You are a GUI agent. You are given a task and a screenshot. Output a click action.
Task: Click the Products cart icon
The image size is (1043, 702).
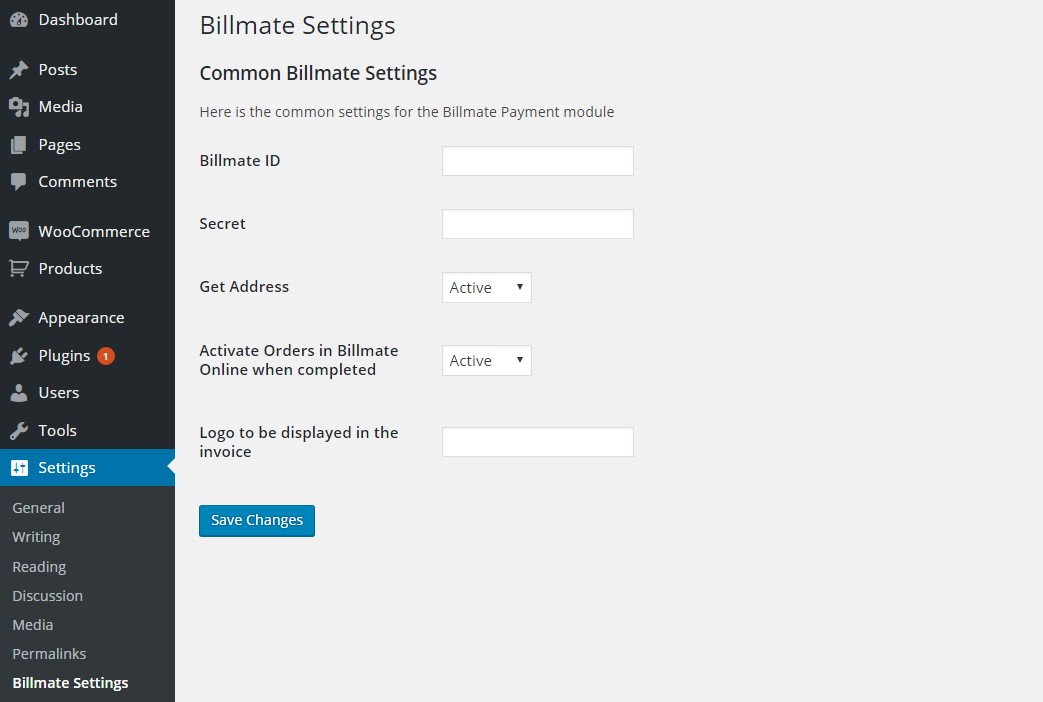(x=19, y=269)
